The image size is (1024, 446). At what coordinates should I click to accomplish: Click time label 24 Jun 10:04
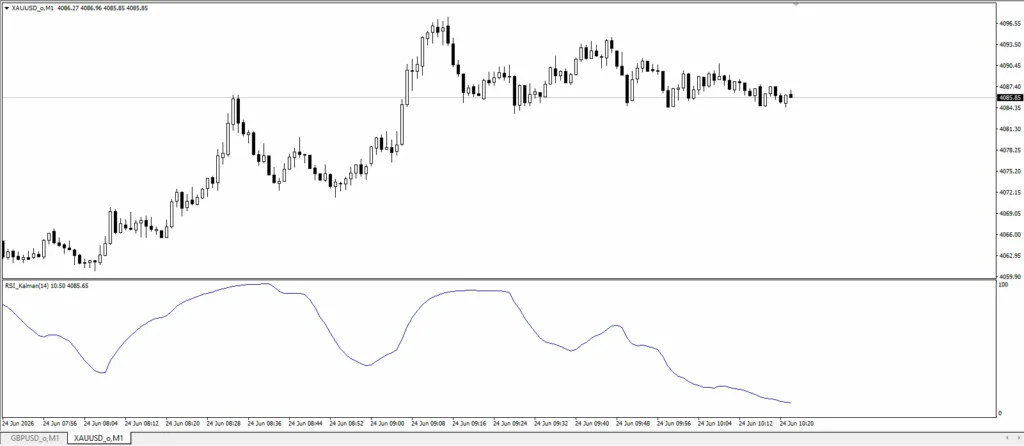click(x=715, y=423)
